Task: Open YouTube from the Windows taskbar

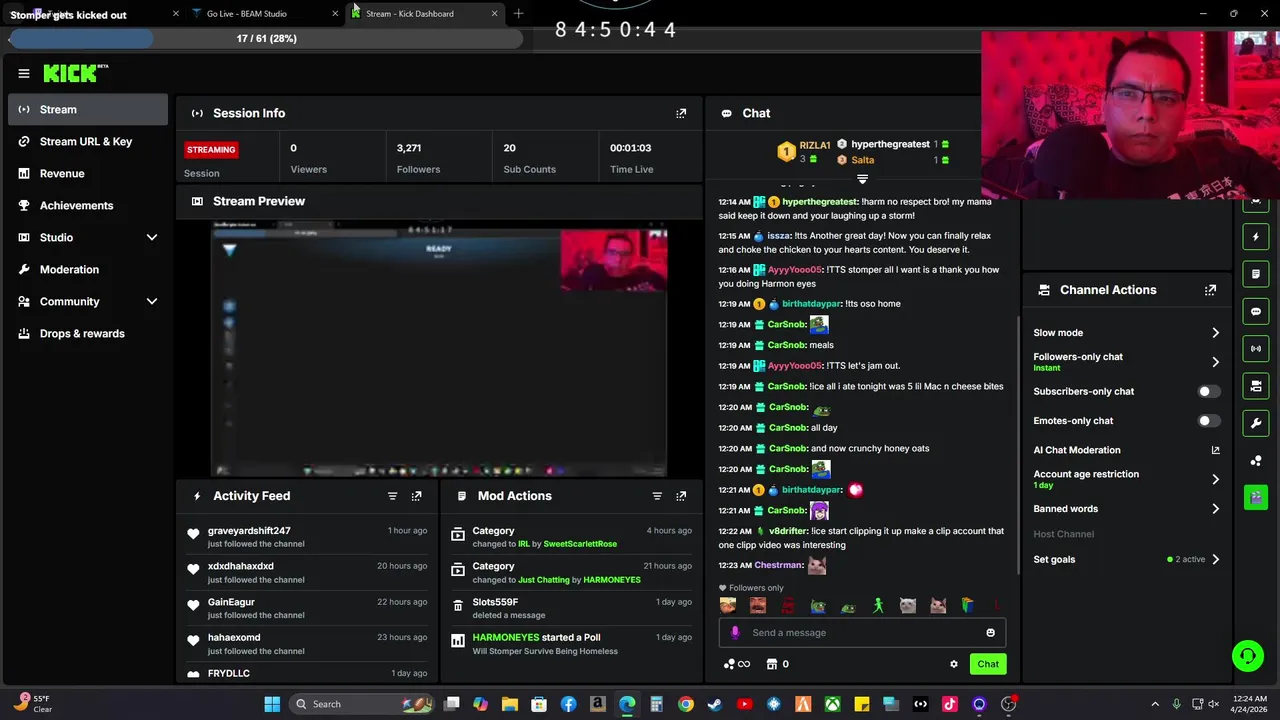Action: pyautogui.click(x=744, y=704)
